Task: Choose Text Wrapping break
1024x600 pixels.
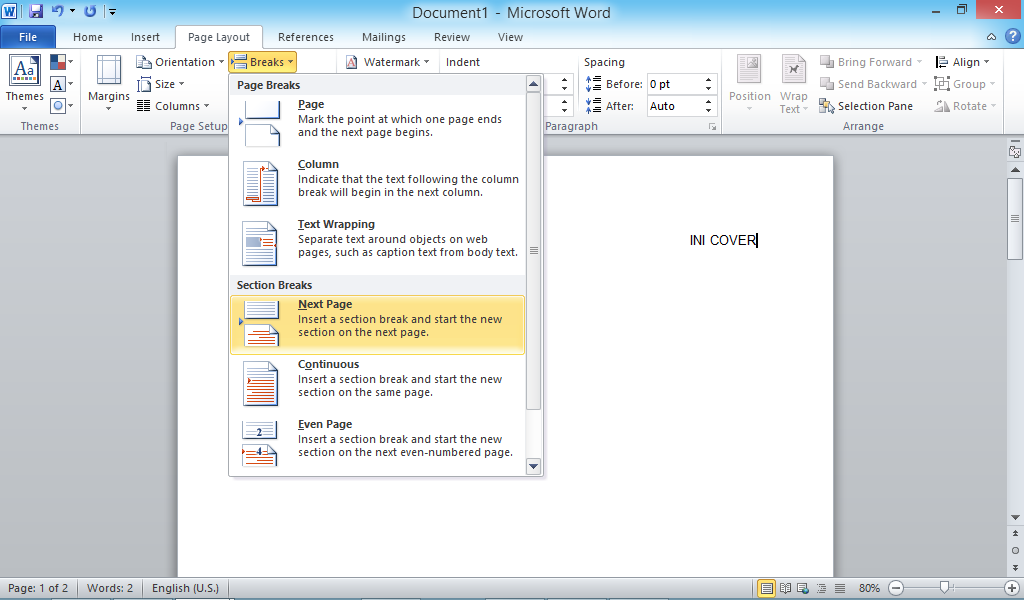Action: (x=377, y=244)
